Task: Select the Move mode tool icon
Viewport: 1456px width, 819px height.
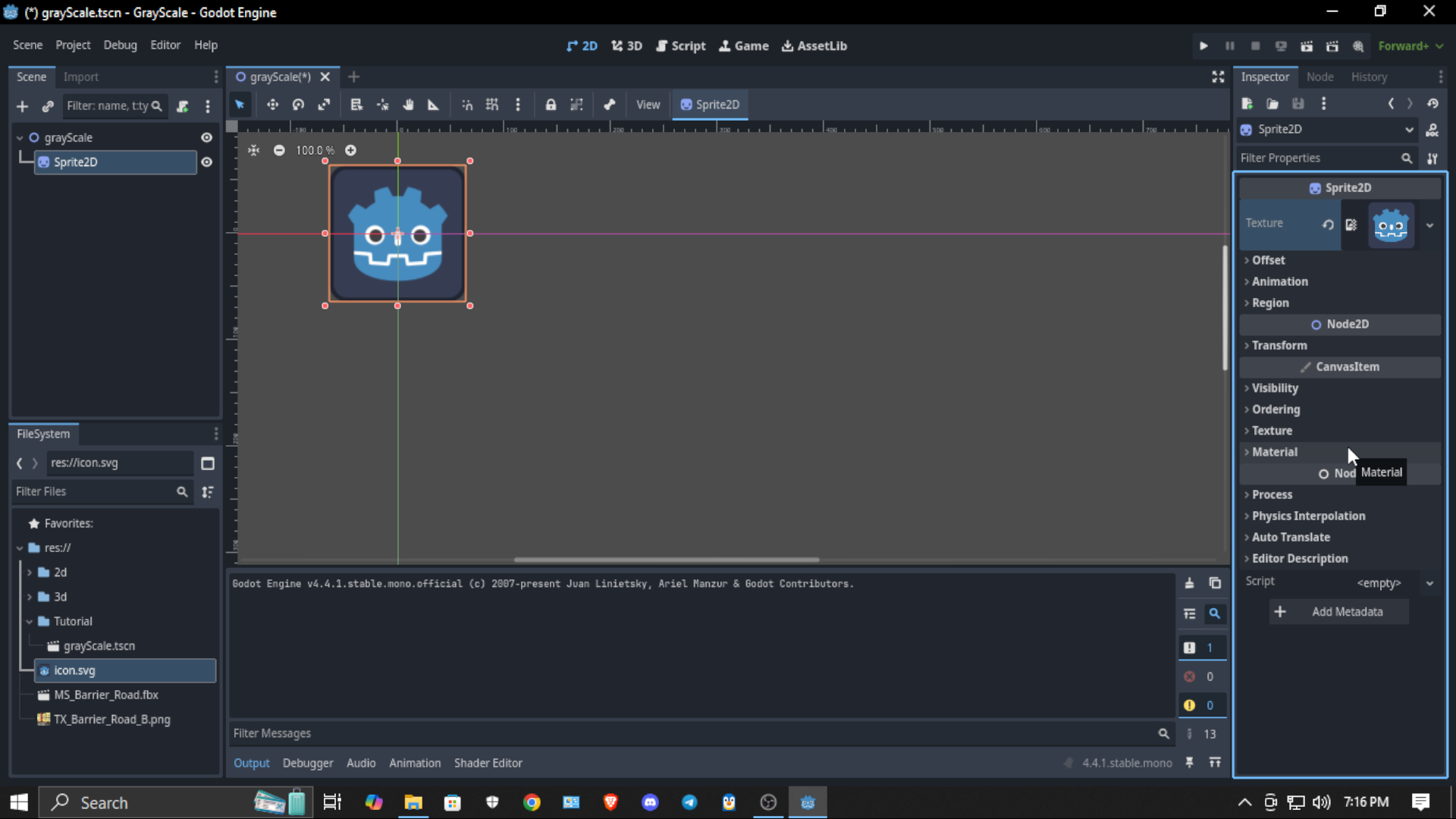Action: pos(272,105)
